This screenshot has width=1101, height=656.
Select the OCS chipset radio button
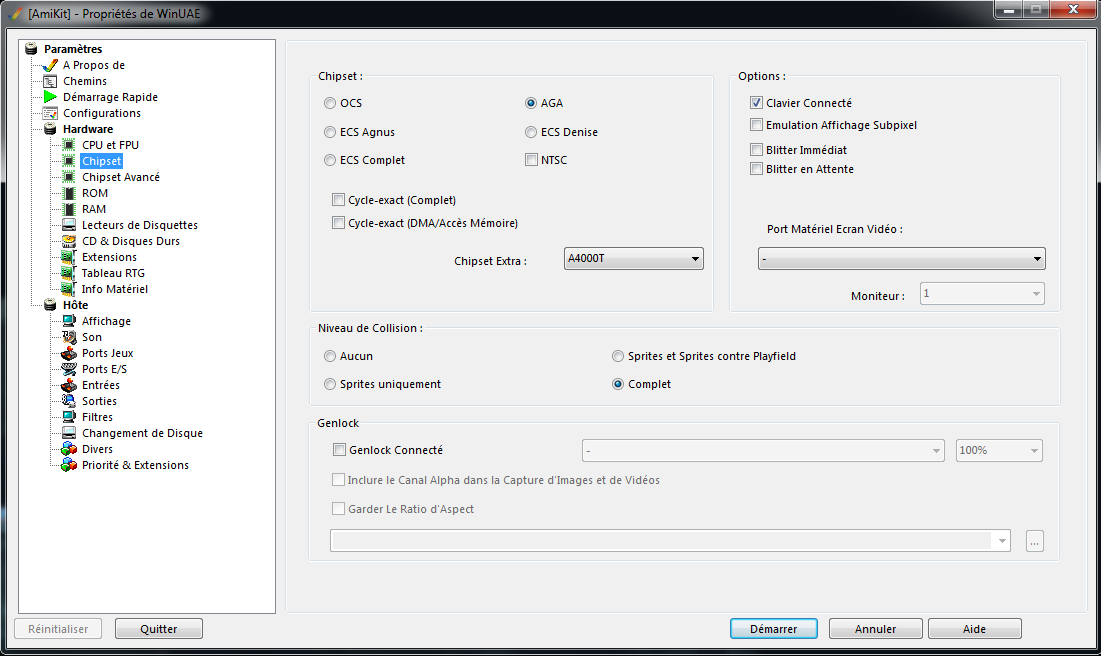pyautogui.click(x=330, y=103)
